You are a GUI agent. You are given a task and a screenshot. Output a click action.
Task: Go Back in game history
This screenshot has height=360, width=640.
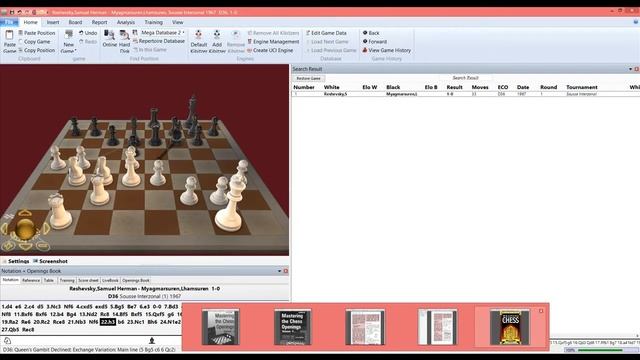click(371, 33)
